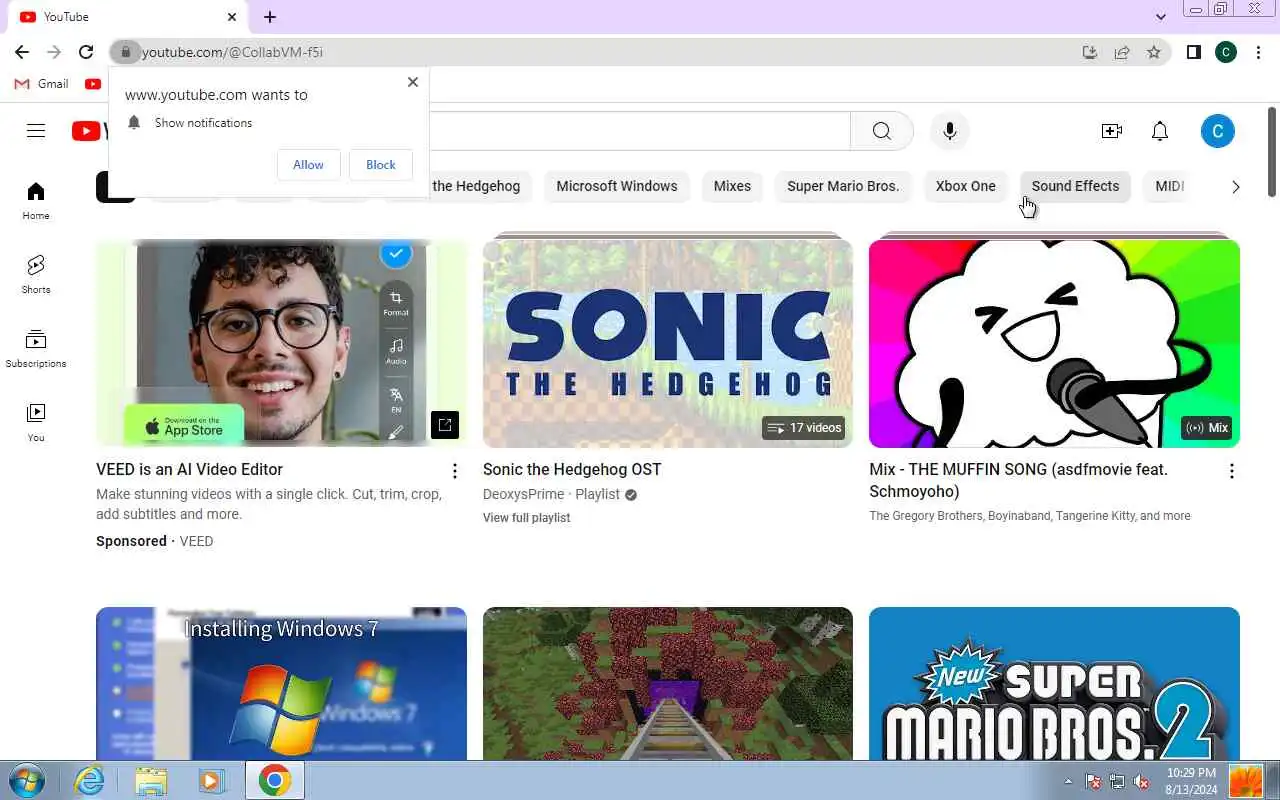Show next category chips arrow

[x=1236, y=187]
